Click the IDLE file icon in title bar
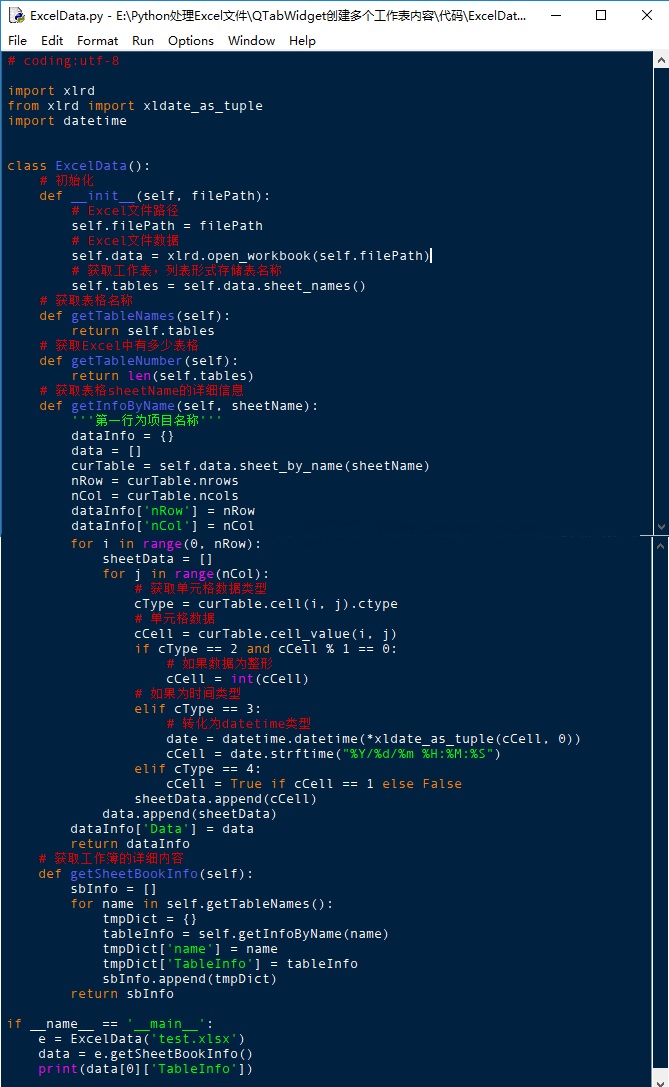669x1087 pixels. point(16,15)
